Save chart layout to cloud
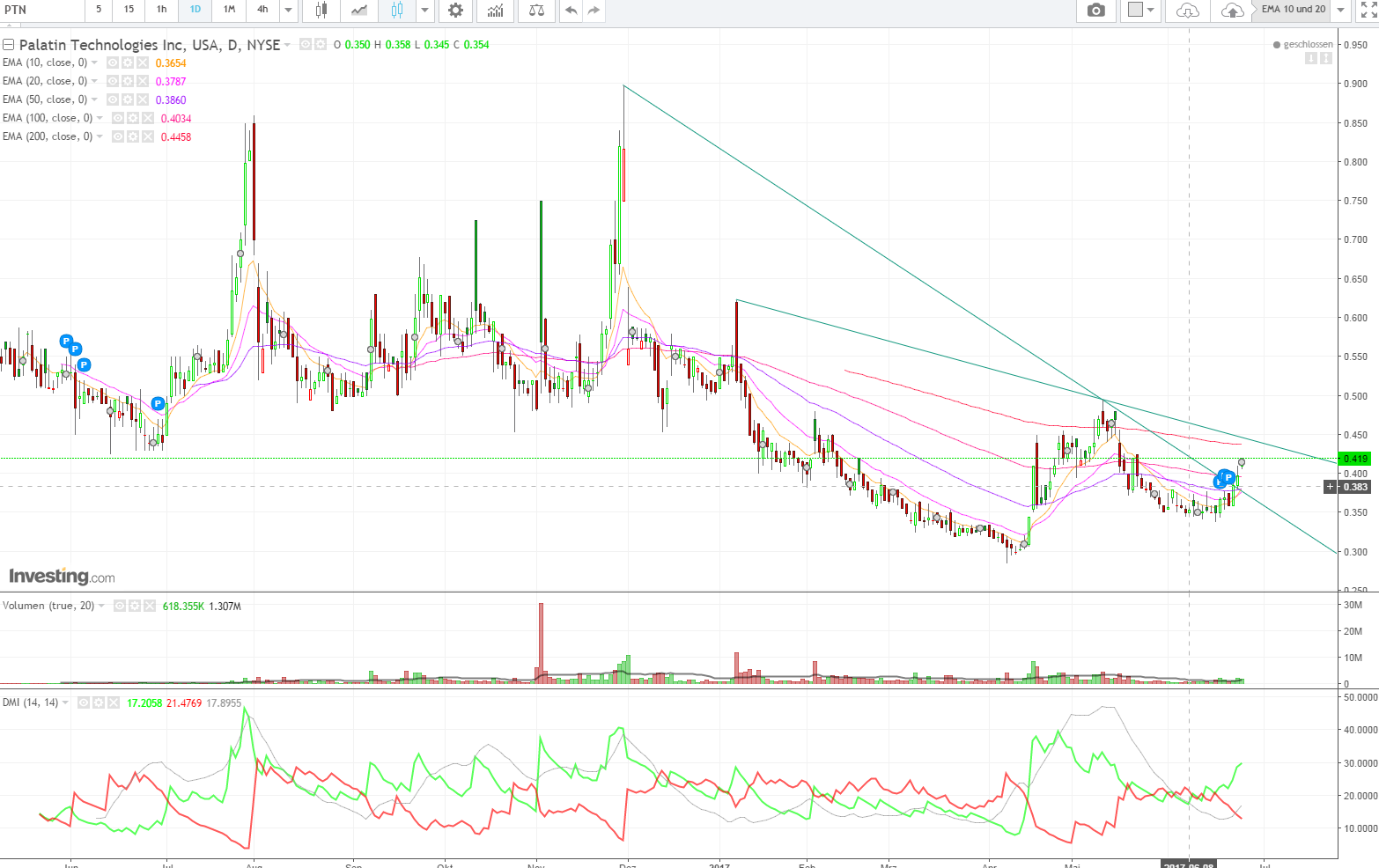This screenshot has width=1379, height=868. click(x=1233, y=10)
